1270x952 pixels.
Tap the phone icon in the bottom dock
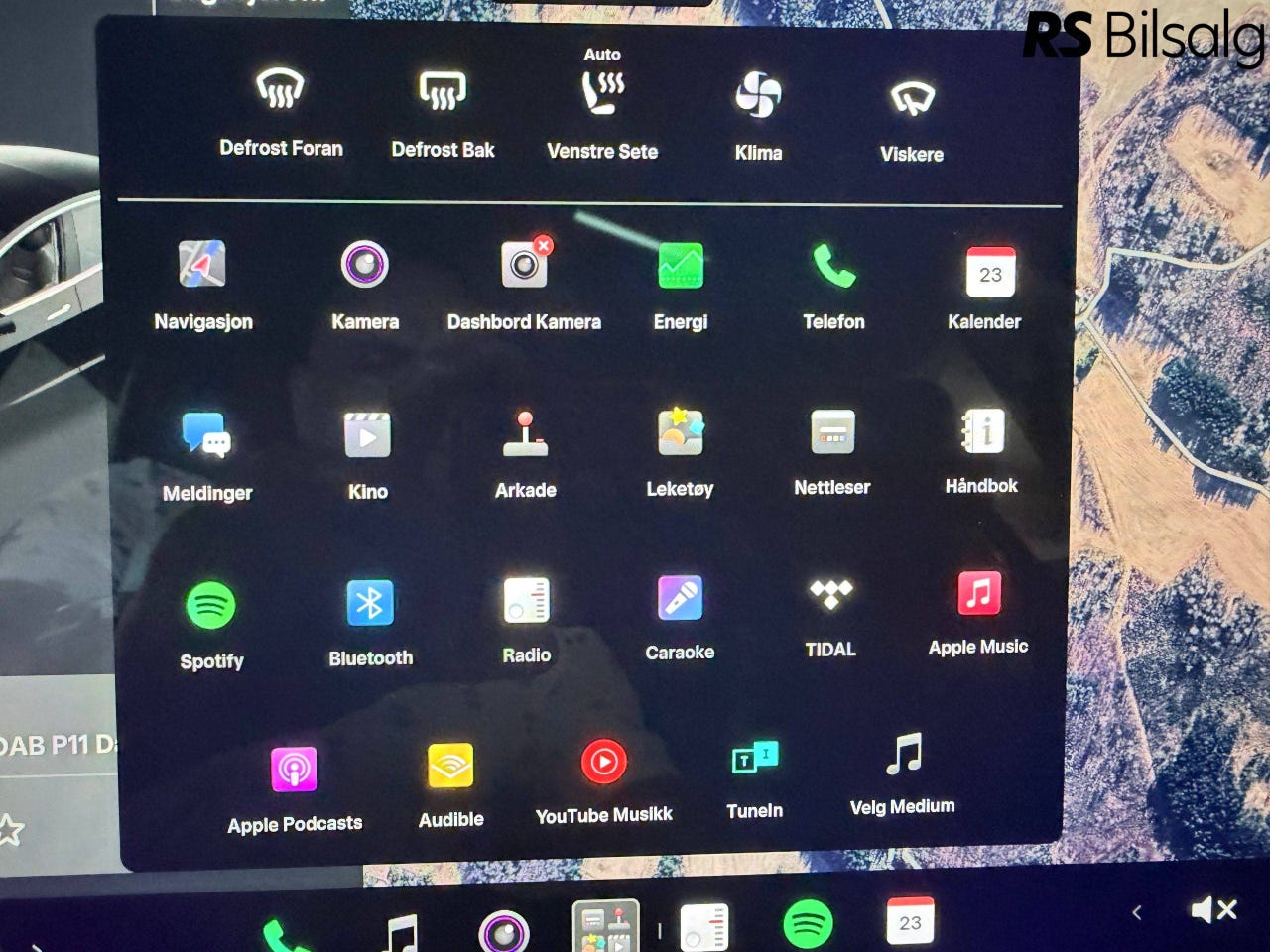[287, 934]
